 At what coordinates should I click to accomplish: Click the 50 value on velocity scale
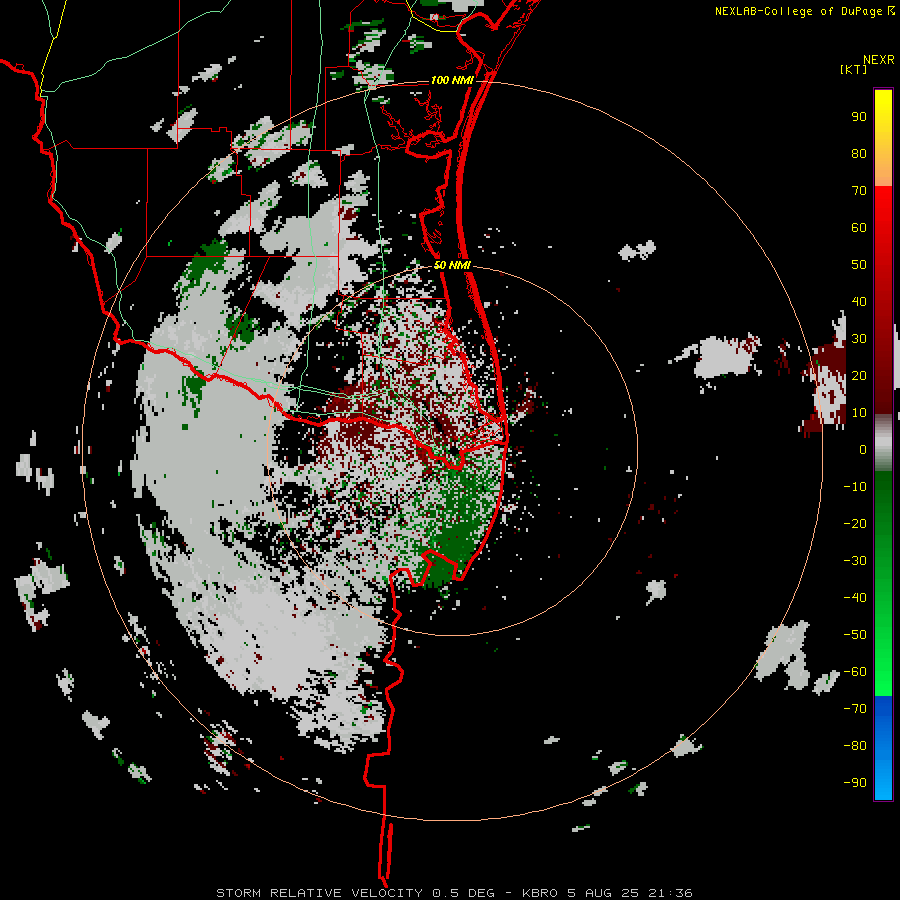coord(859,265)
